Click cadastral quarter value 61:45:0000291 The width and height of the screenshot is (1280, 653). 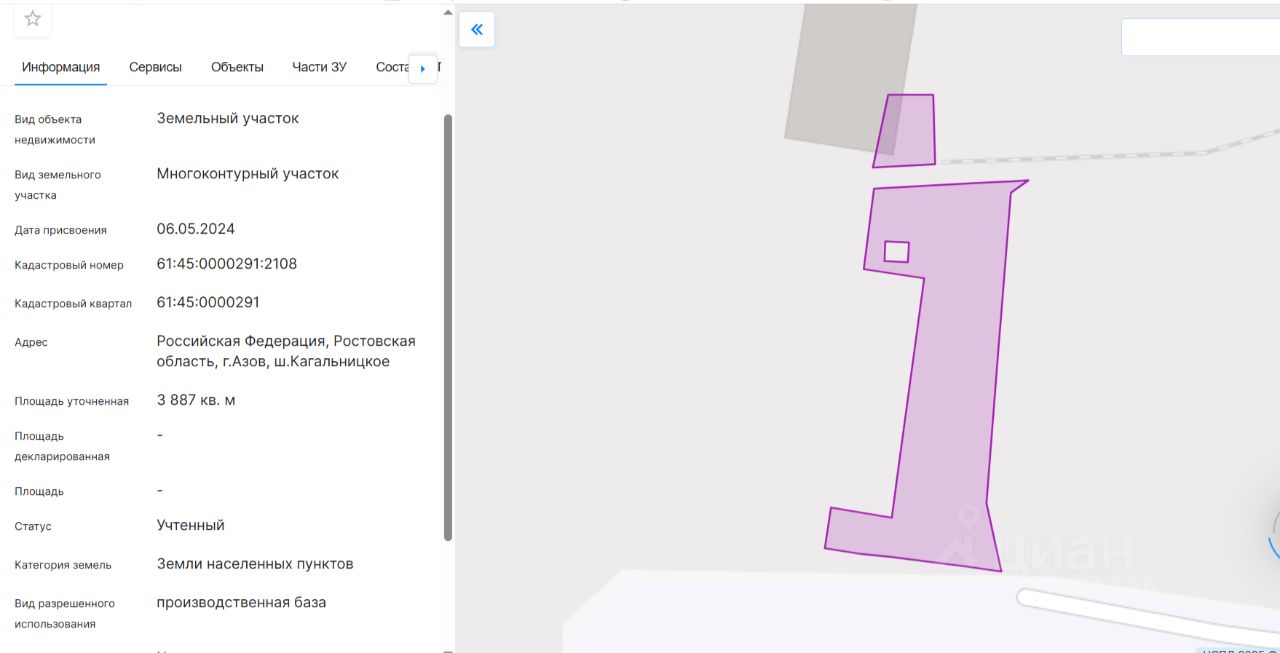point(208,302)
